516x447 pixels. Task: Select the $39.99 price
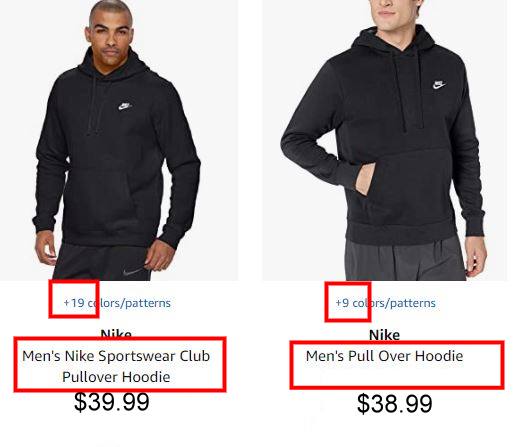pyautogui.click(x=112, y=402)
